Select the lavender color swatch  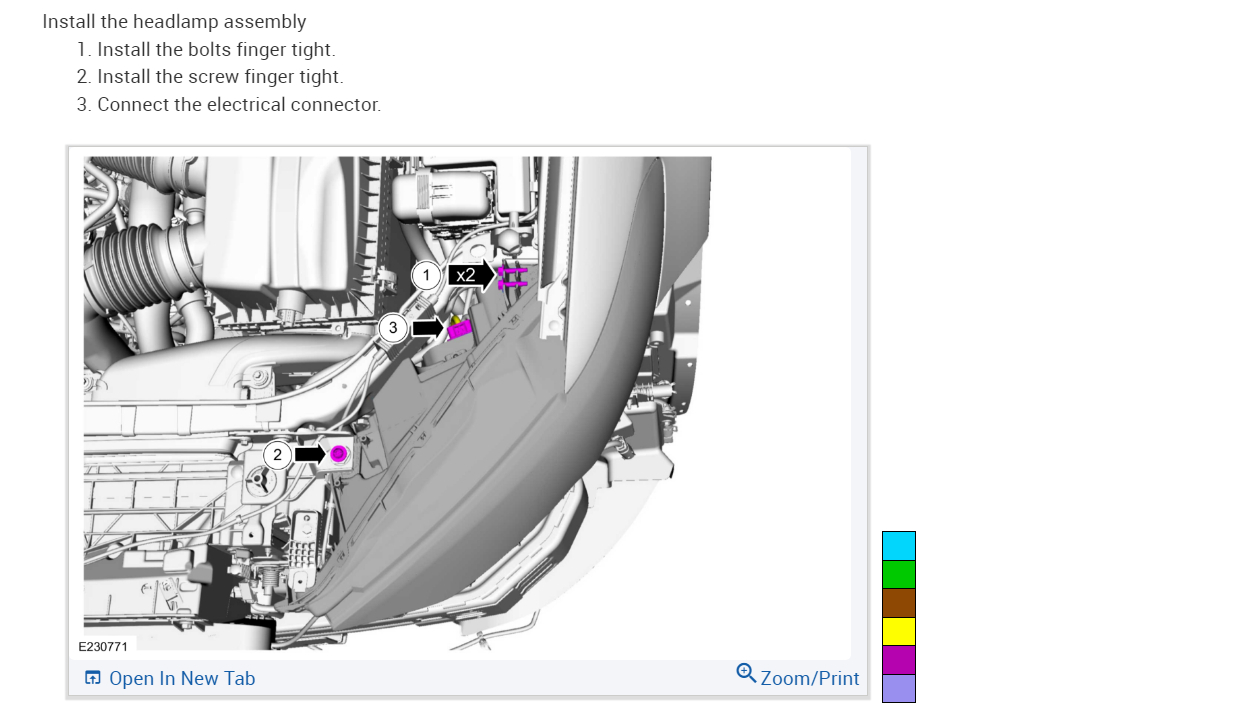click(899, 688)
